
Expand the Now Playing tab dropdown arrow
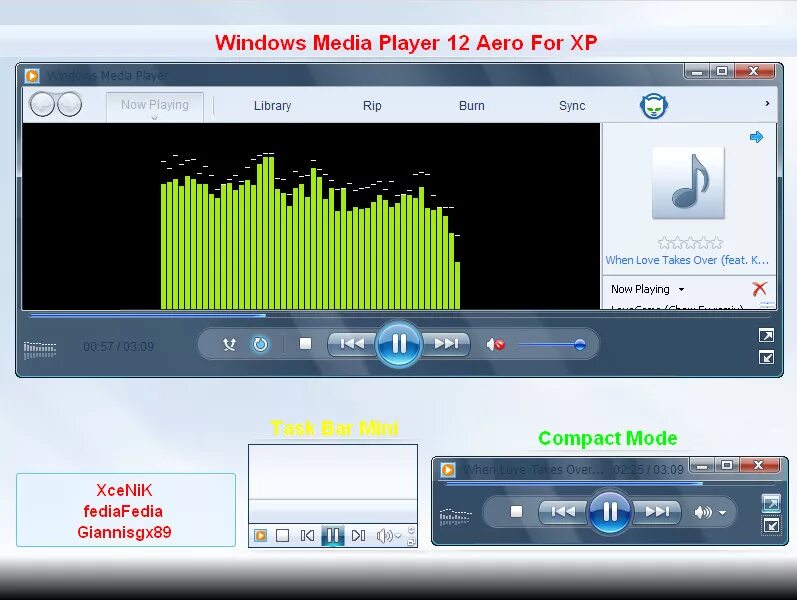click(155, 118)
